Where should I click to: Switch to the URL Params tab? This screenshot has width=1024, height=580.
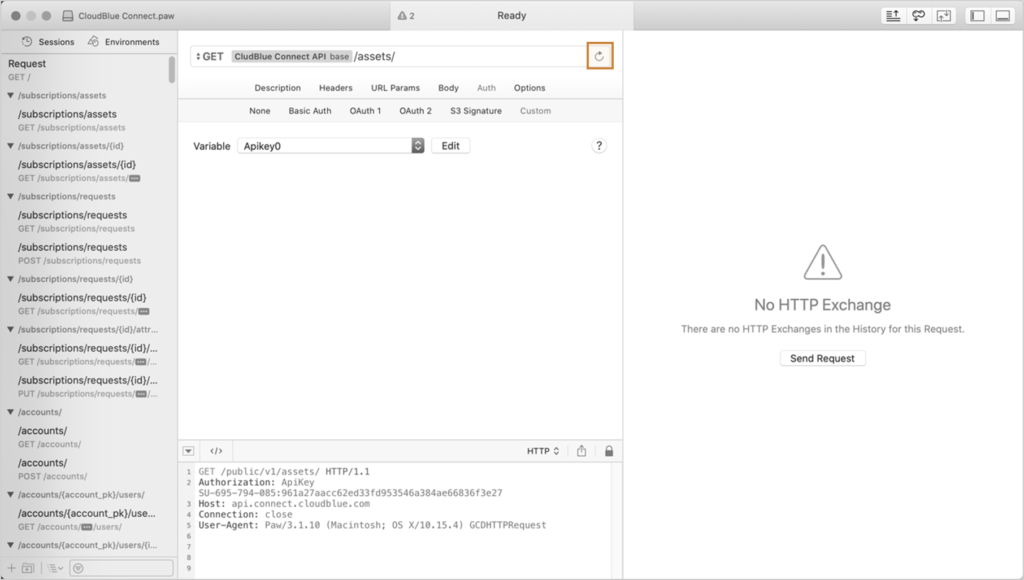pyautogui.click(x=395, y=88)
